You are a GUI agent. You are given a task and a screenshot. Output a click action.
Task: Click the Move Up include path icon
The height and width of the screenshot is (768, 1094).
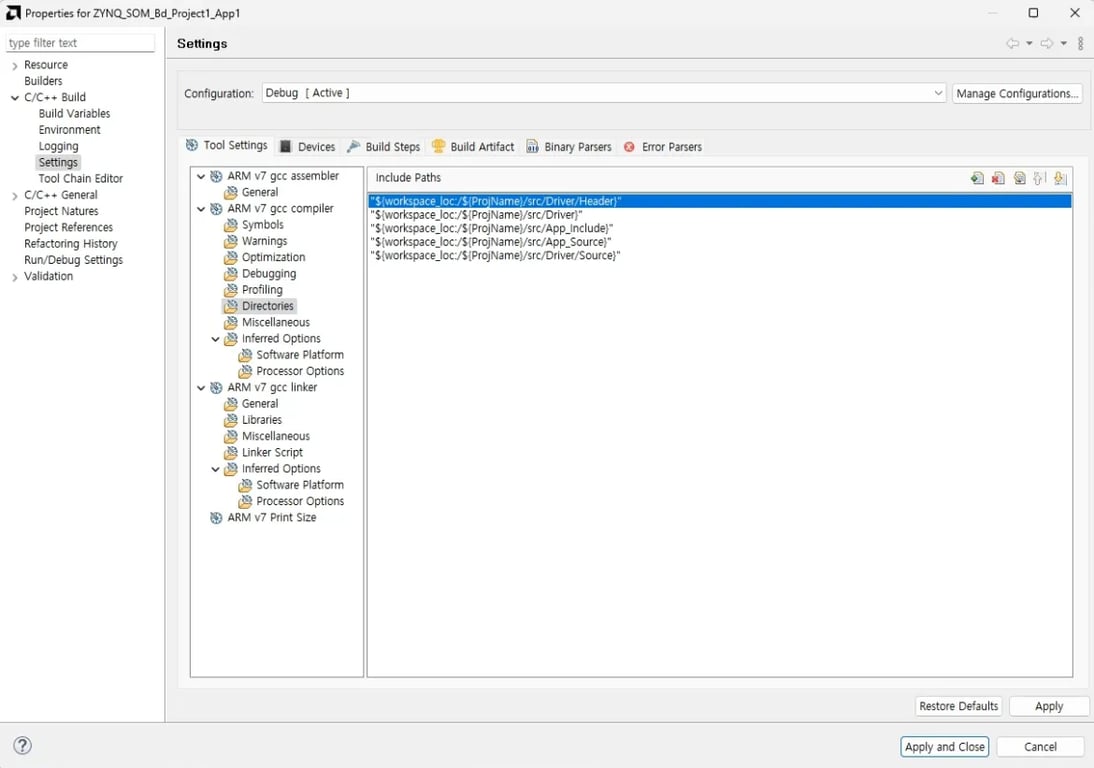tap(1040, 179)
